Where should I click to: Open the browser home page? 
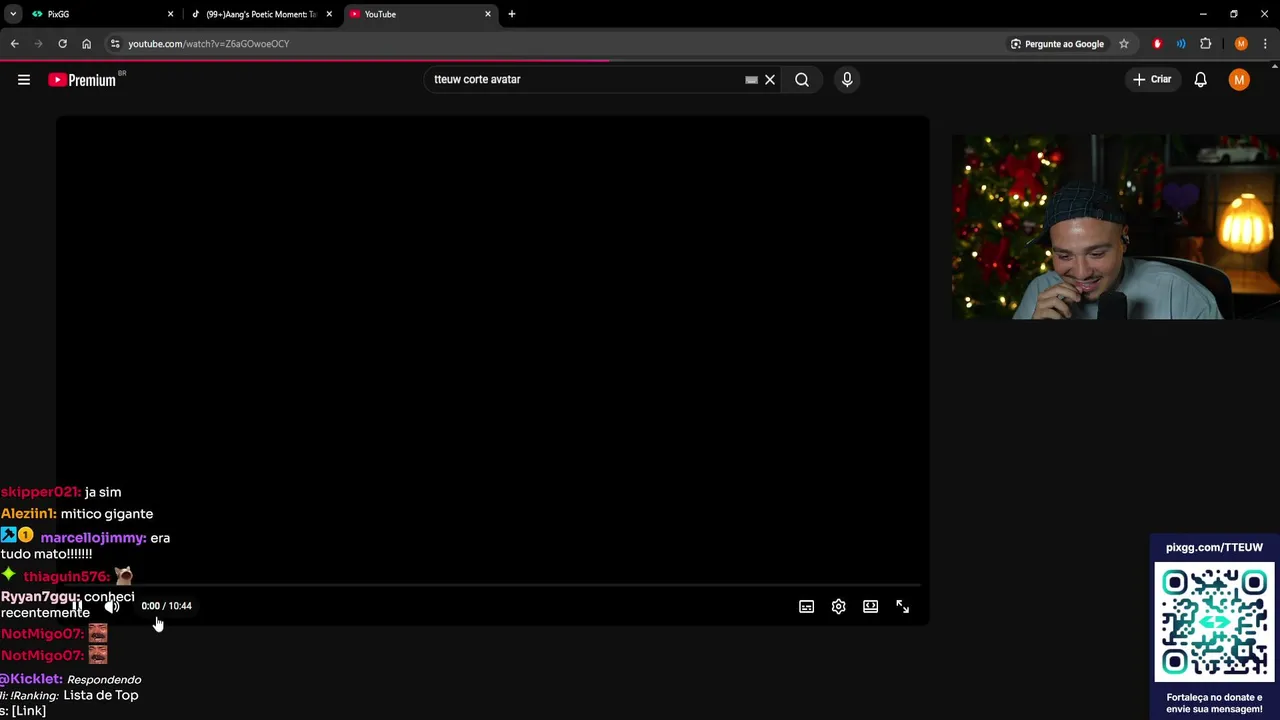pos(86,44)
